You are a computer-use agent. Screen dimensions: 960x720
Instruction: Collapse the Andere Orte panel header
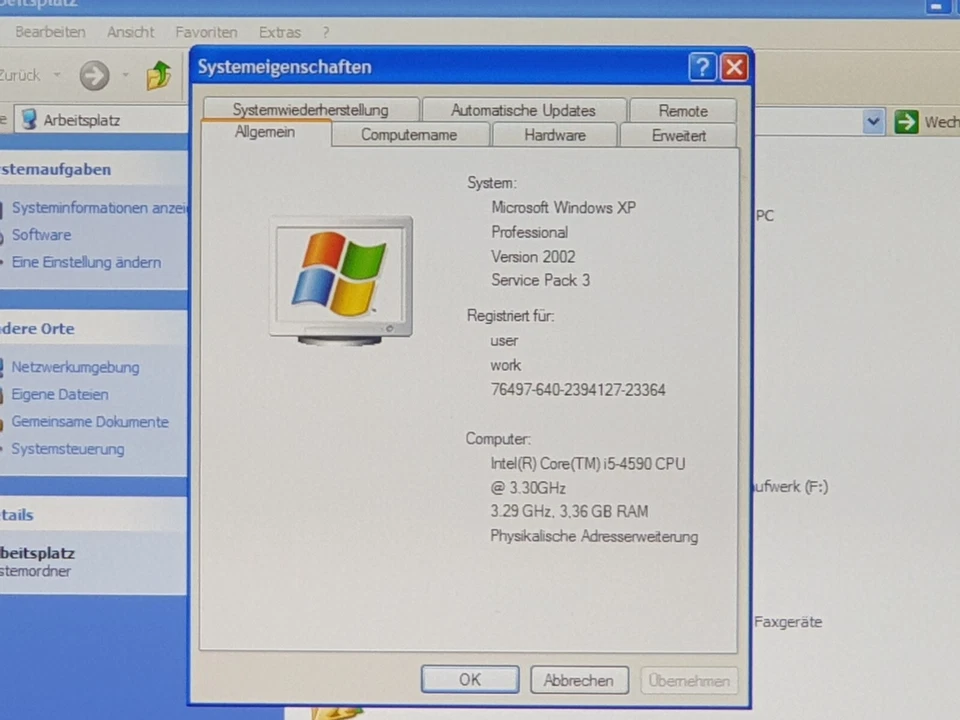(94, 329)
